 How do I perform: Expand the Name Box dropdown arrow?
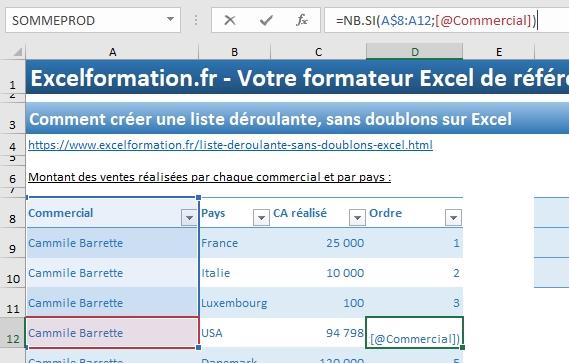pyautogui.click(x=170, y=19)
